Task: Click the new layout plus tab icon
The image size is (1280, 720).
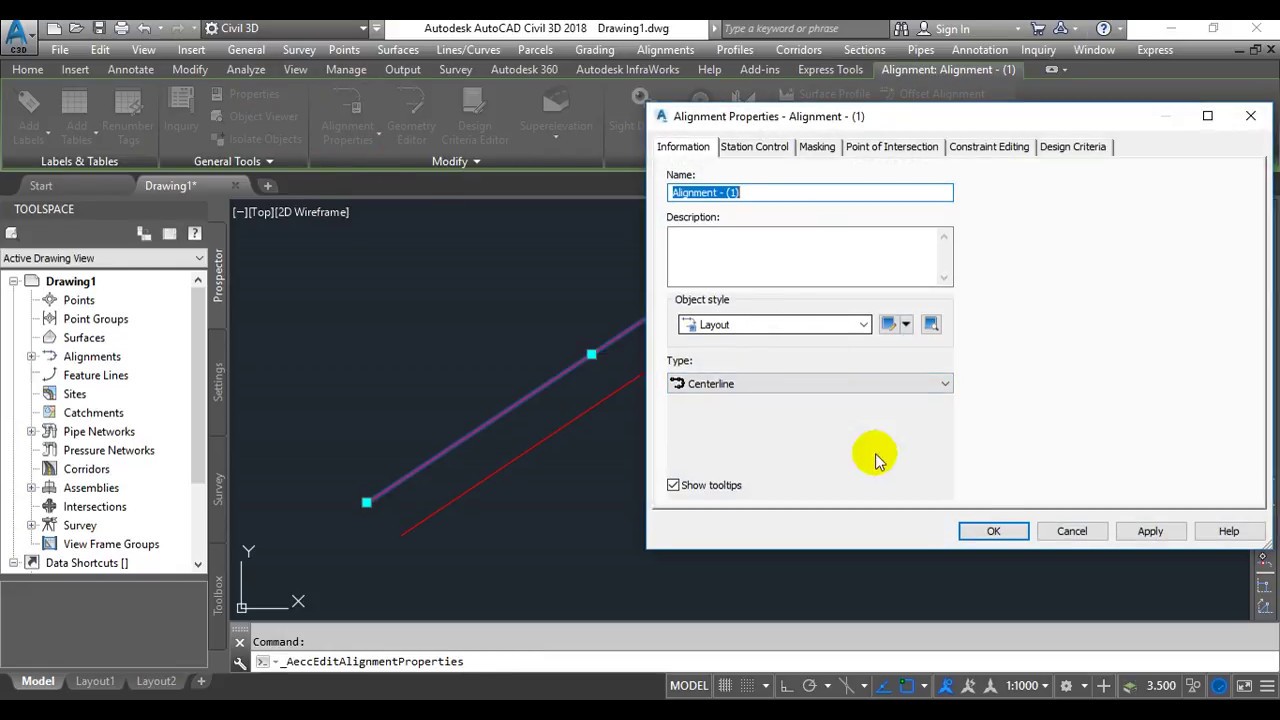Action: 200,681
